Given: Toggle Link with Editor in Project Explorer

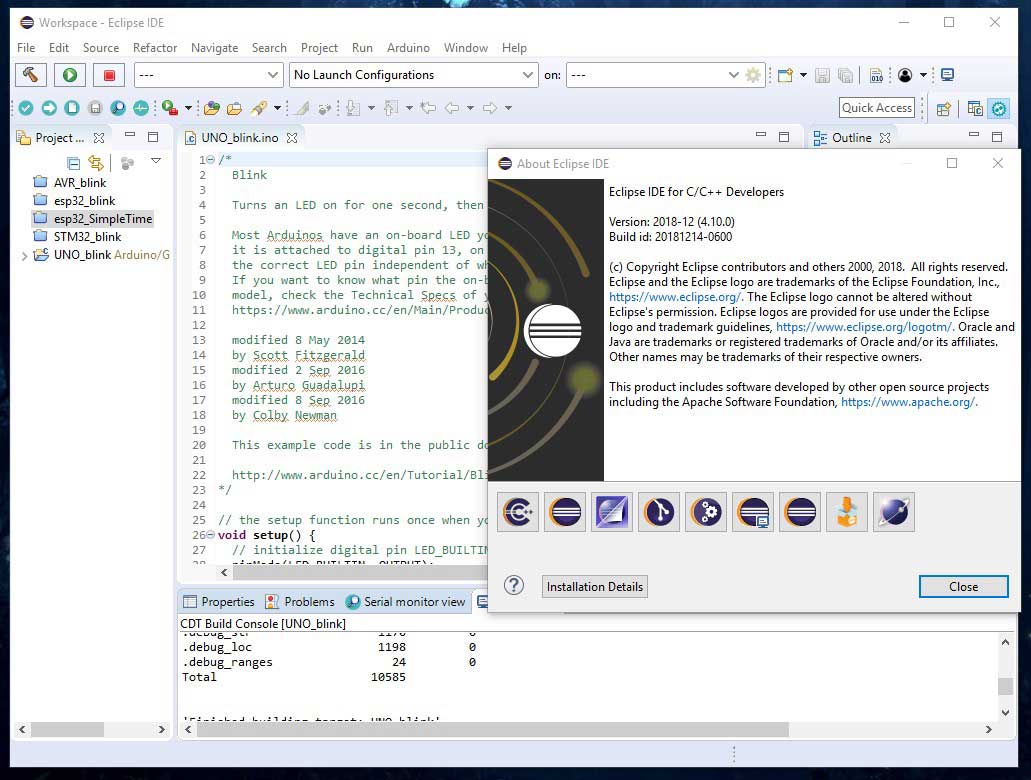Looking at the screenshot, I should 96,162.
